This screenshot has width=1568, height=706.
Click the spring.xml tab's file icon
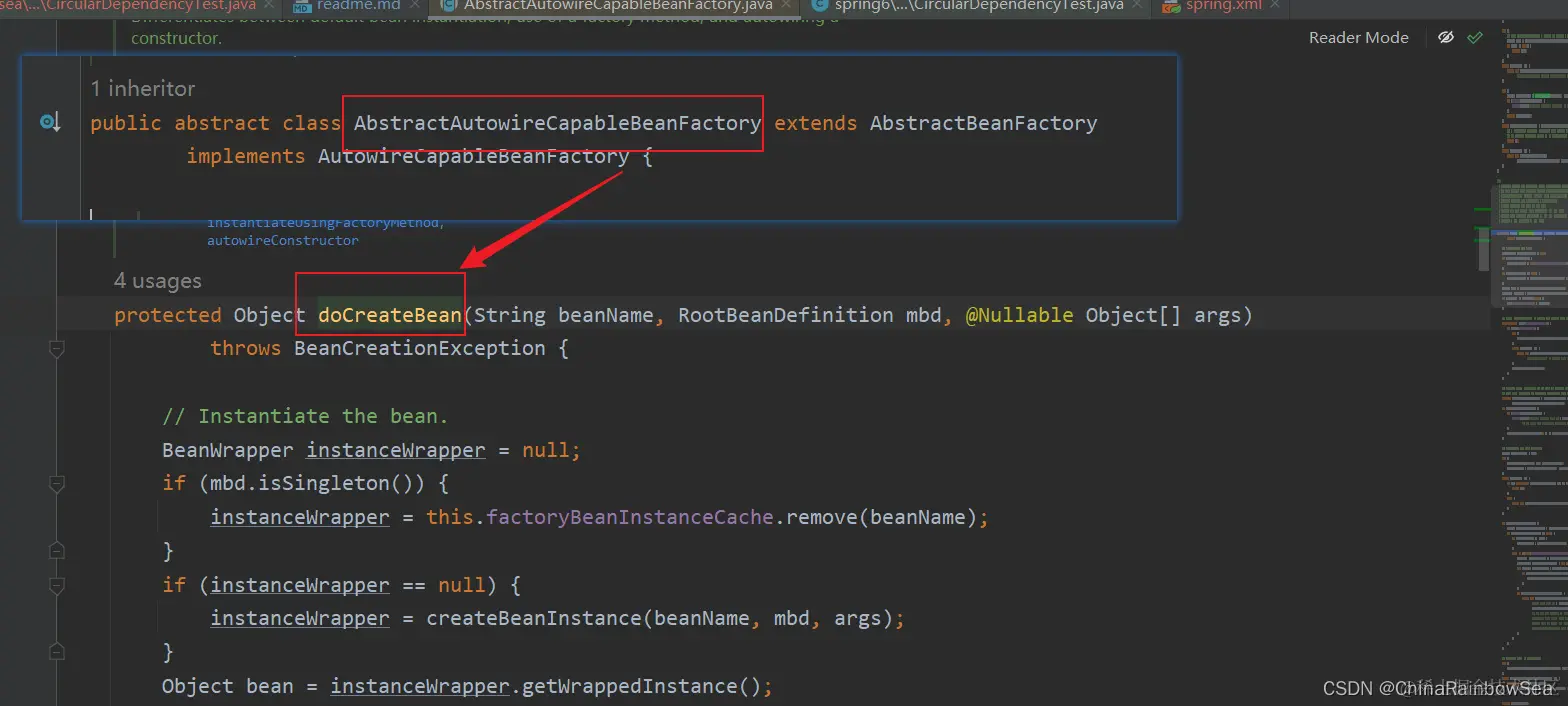[x=1171, y=6]
